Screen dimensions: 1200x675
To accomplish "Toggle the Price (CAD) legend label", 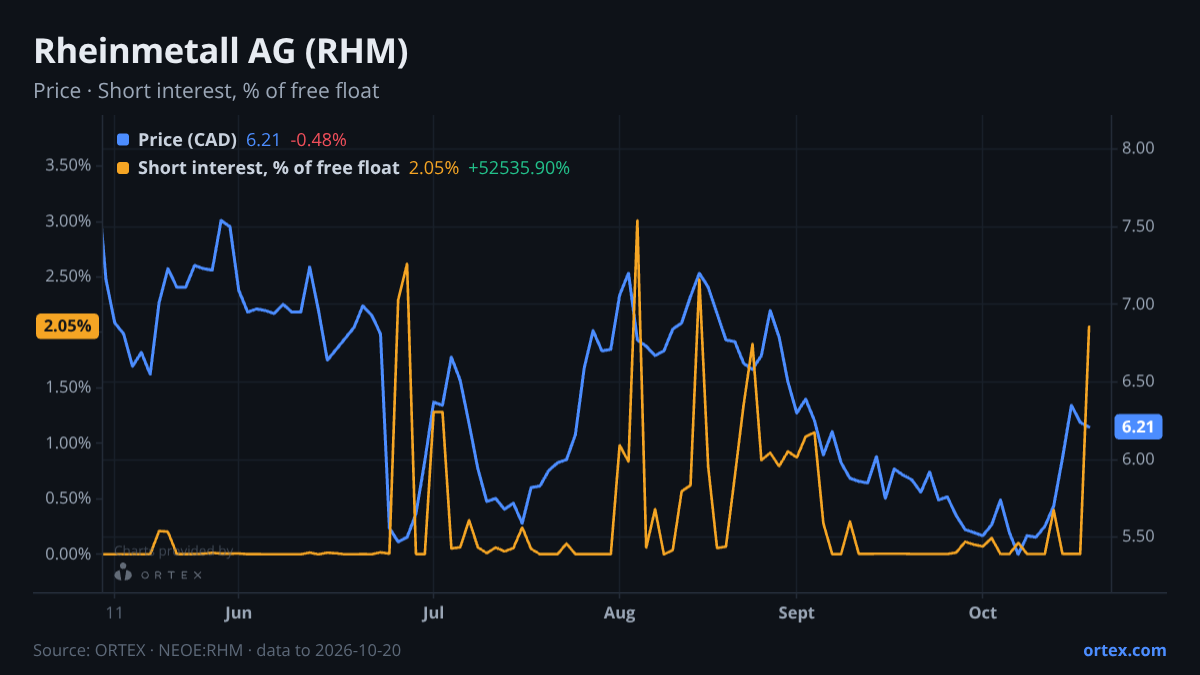I will [187, 140].
